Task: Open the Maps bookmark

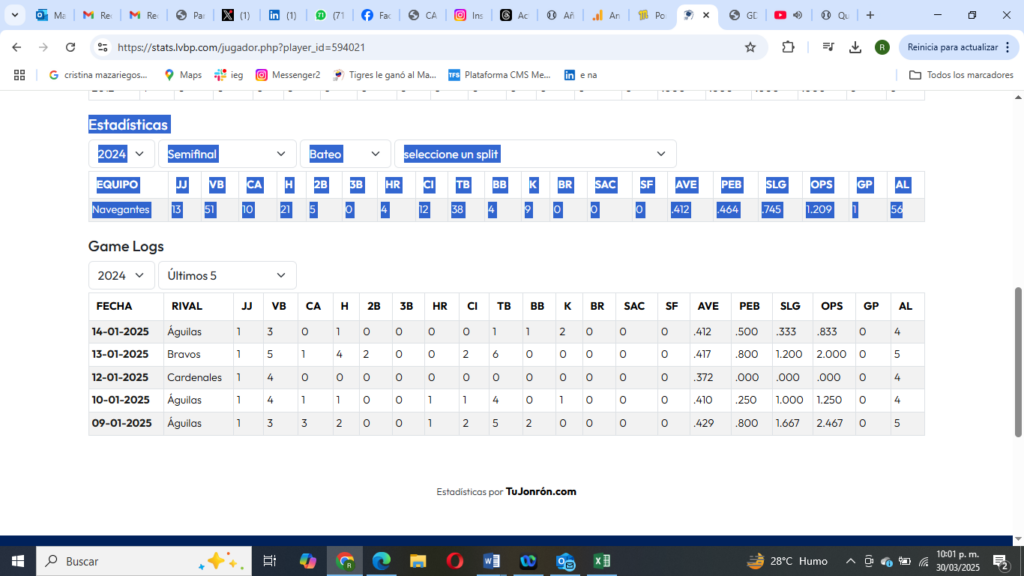Action: [182, 75]
